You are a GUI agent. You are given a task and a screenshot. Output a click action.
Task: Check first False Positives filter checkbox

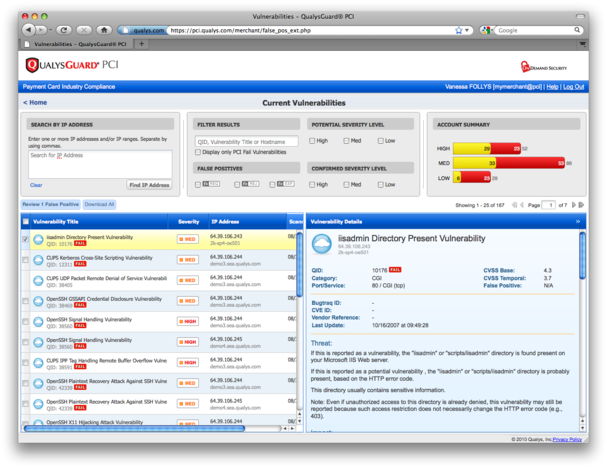click(x=198, y=185)
